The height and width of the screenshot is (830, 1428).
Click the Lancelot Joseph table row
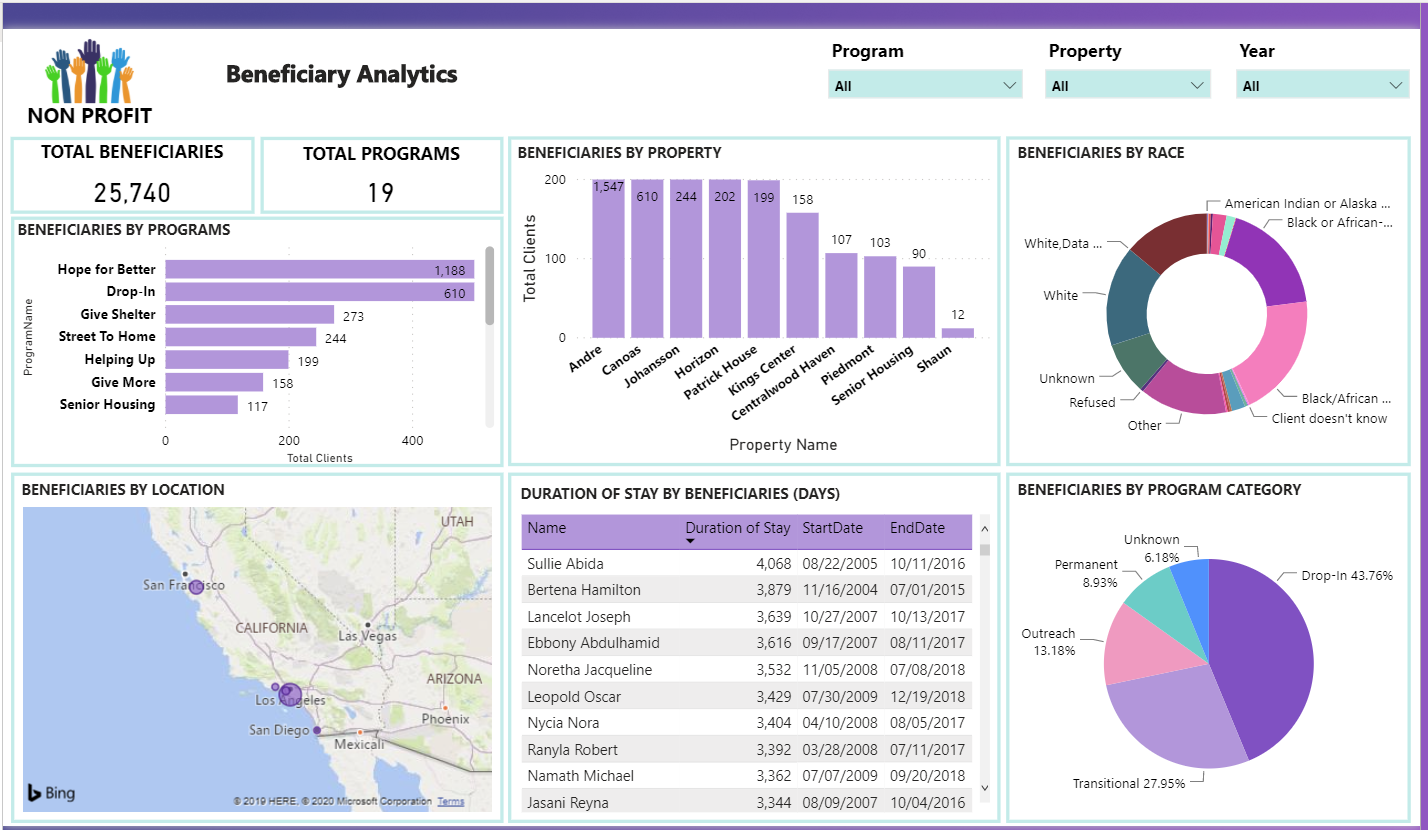pos(749,616)
